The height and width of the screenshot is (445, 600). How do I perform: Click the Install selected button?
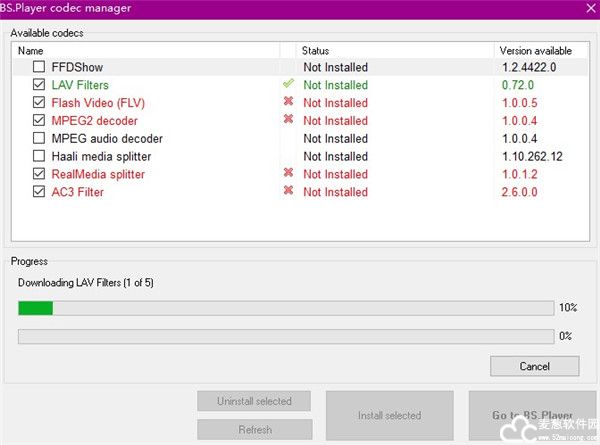point(390,416)
